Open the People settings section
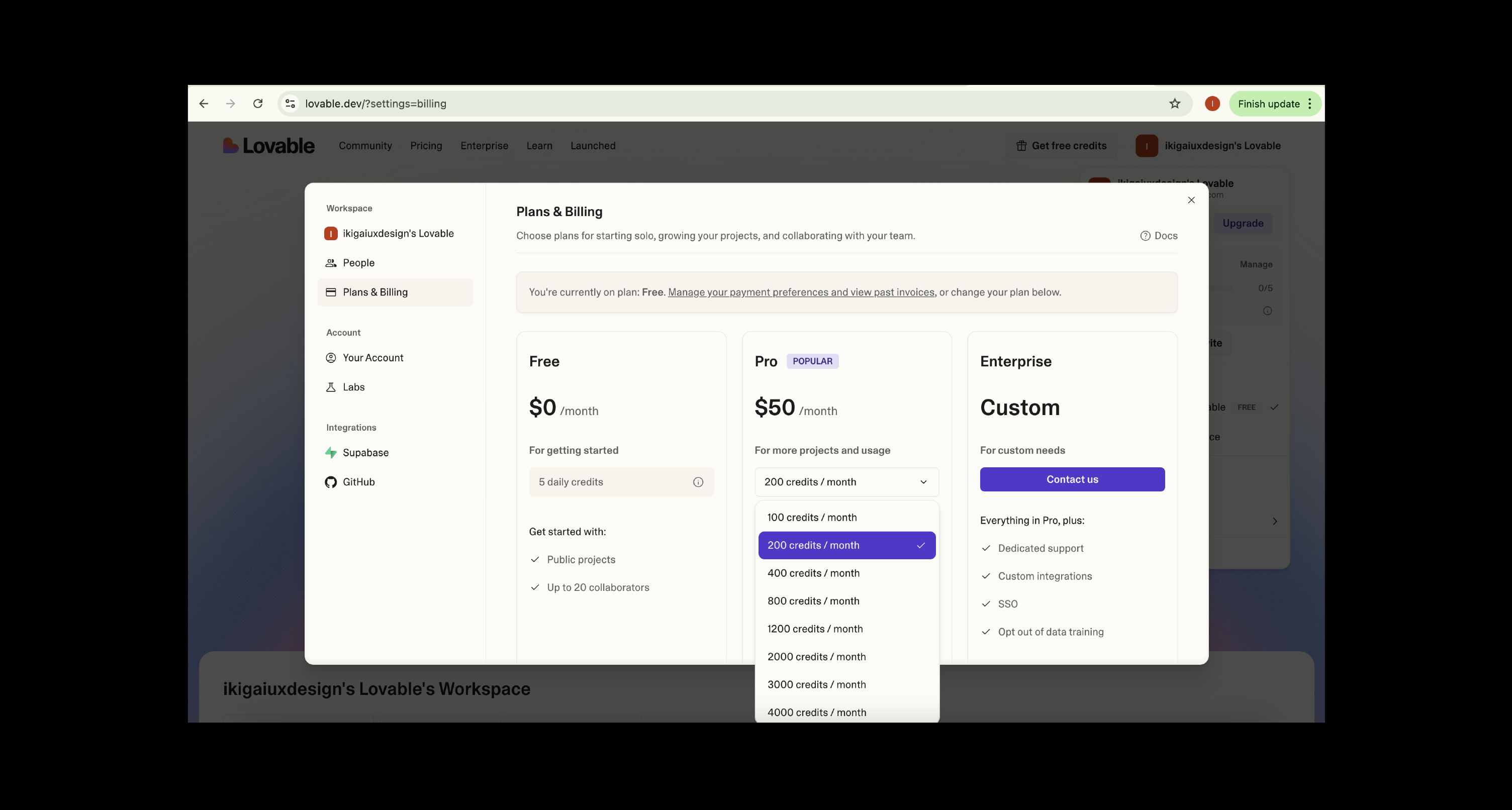This screenshot has height=810, width=1512. click(x=358, y=263)
